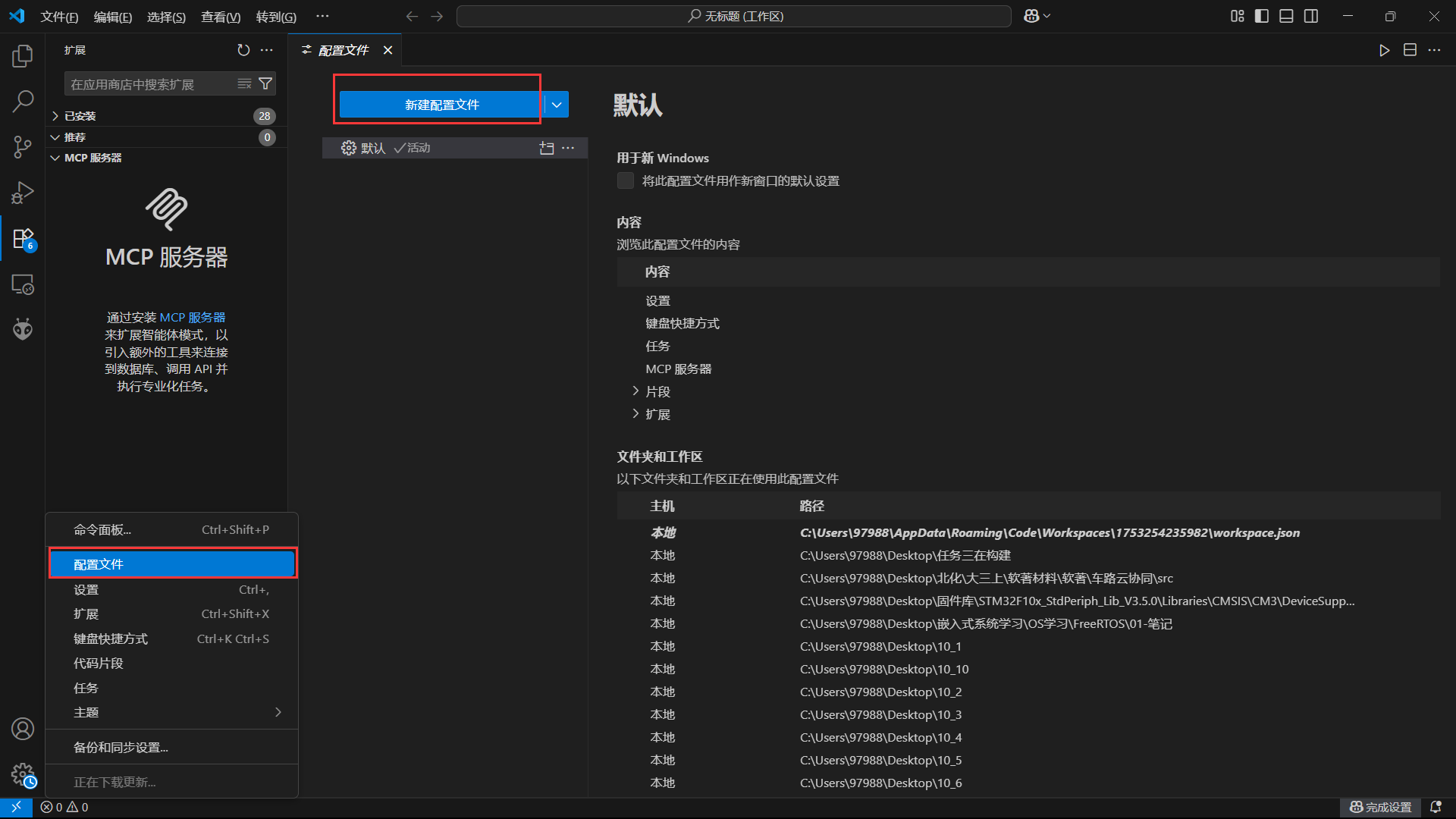The width and height of the screenshot is (1456, 819).
Task: Open the 文件(F) menu
Action: 59,17
